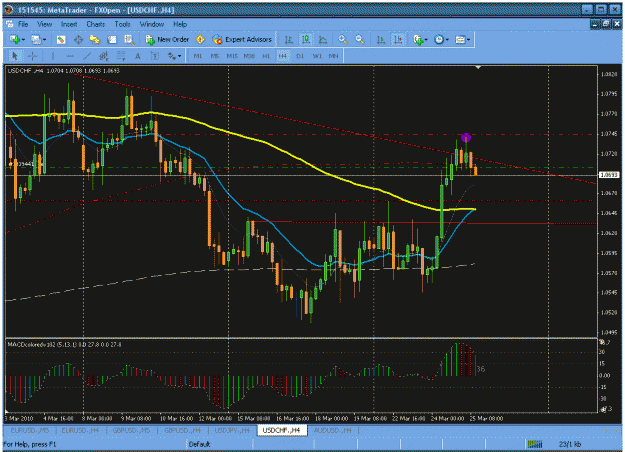This screenshot has width=625, height=452.
Task: Click the New Order button
Action: pyautogui.click(x=167, y=39)
